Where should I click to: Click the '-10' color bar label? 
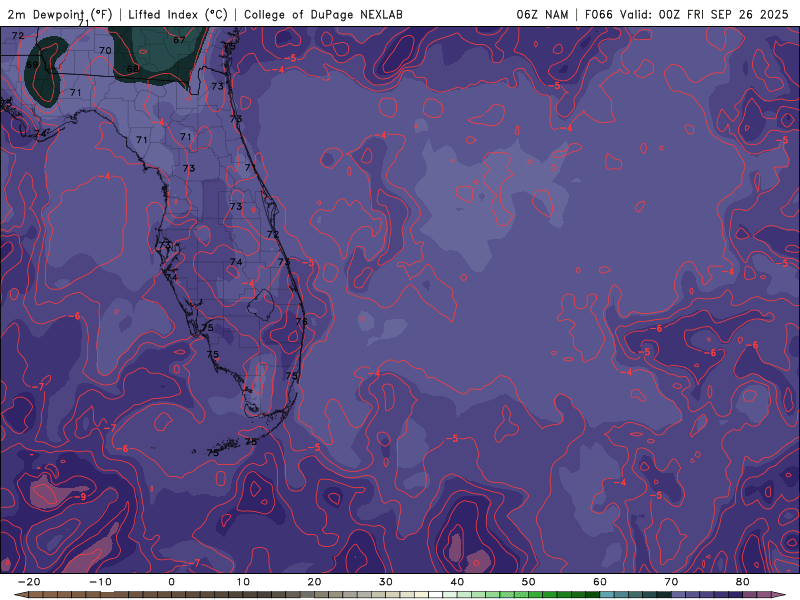[x=100, y=582]
